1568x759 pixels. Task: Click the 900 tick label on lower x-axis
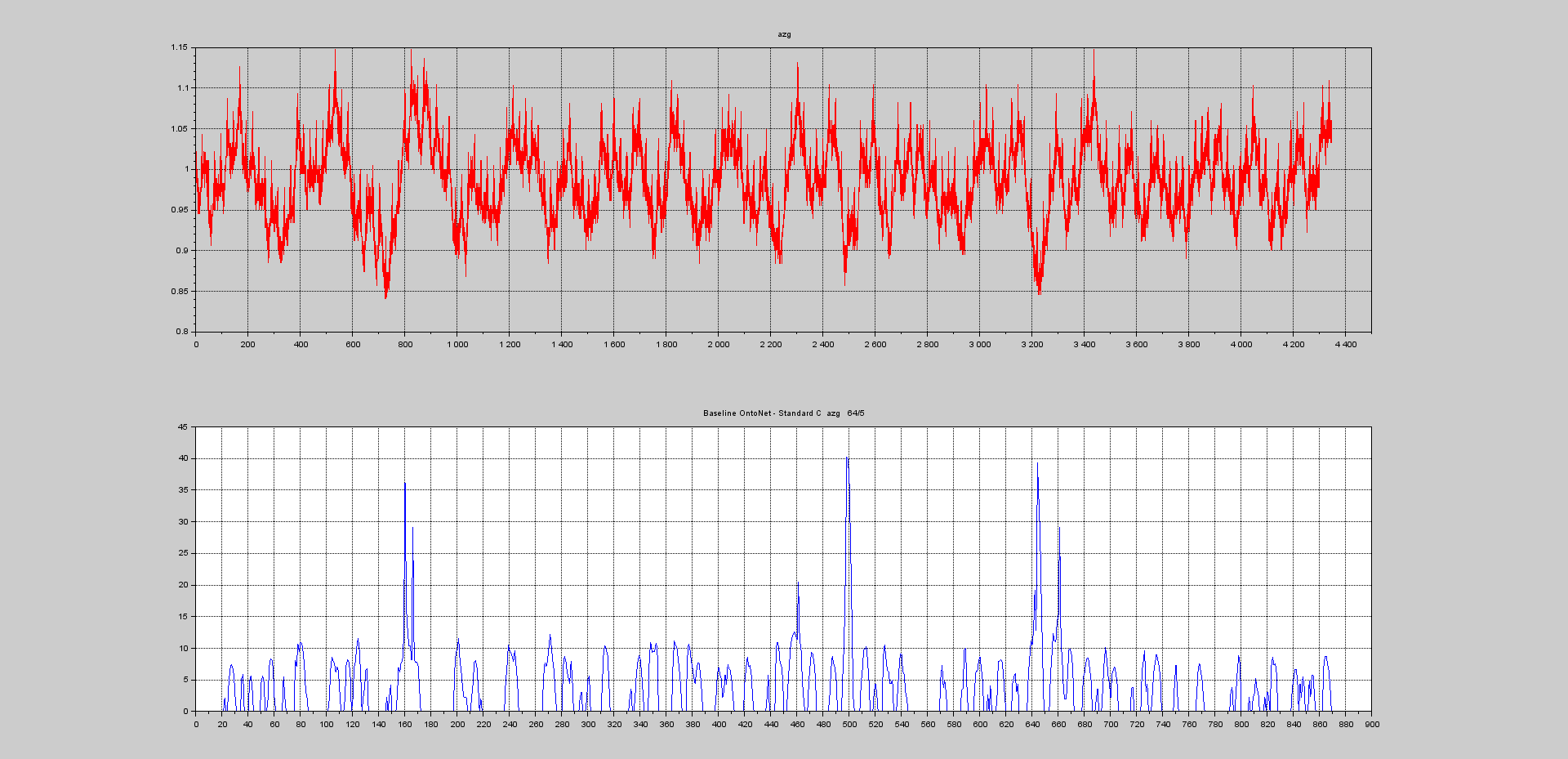coord(1372,724)
